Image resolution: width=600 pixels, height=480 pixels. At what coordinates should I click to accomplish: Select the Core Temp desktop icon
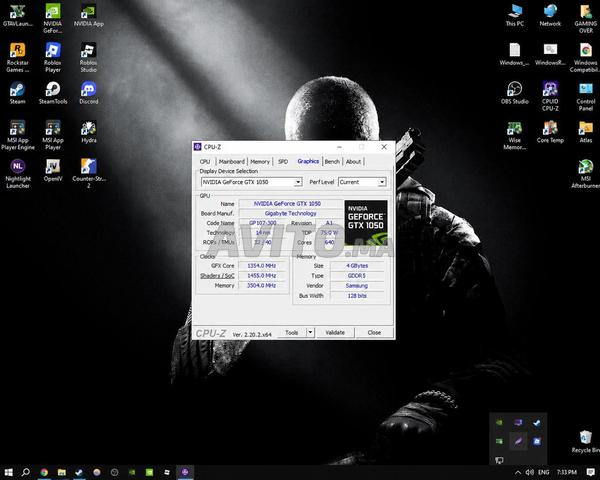click(550, 132)
